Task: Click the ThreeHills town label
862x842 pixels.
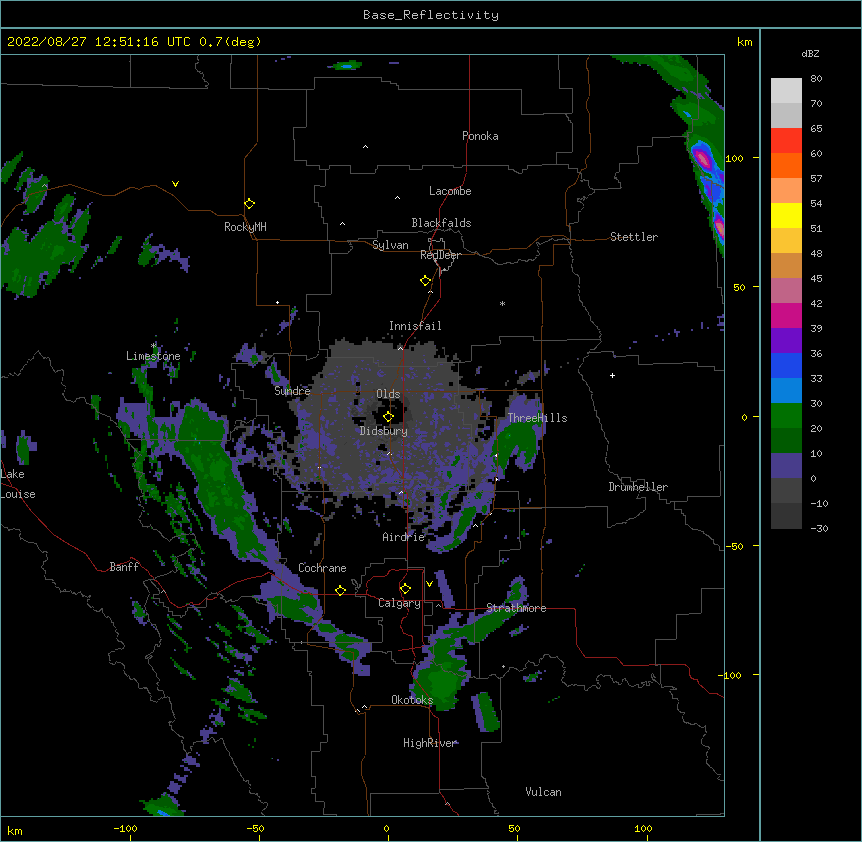Action: [537, 418]
